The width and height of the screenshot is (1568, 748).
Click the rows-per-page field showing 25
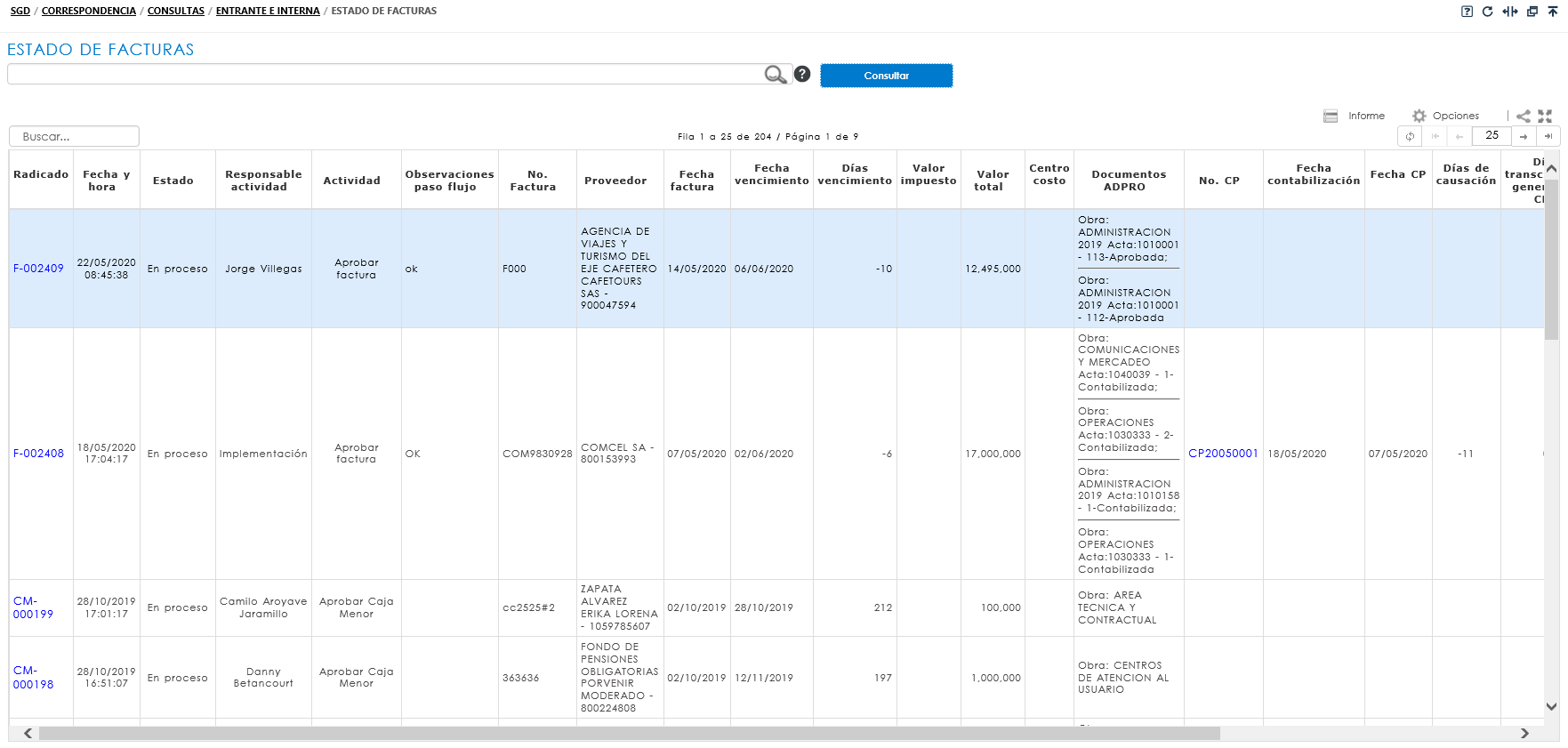(x=1492, y=135)
